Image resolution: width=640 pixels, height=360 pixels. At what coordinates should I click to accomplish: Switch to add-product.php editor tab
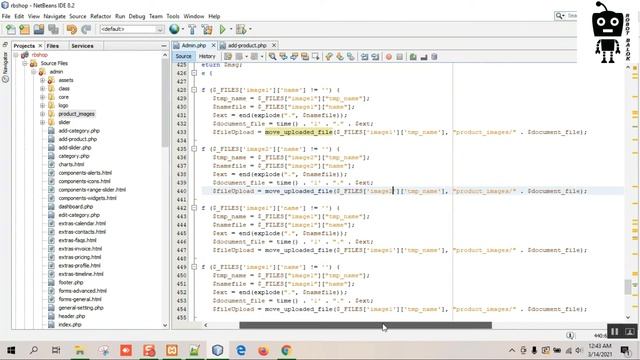[x=247, y=45]
